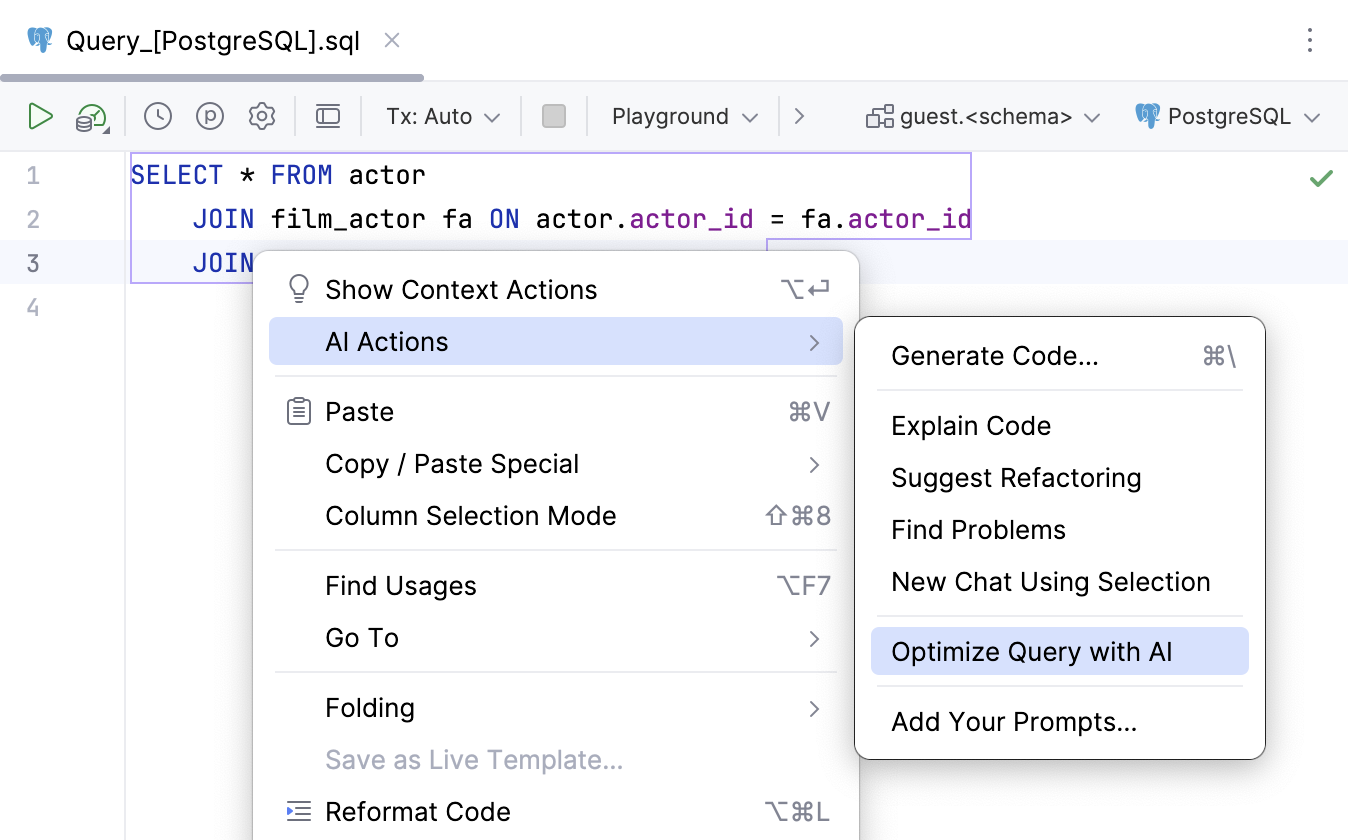This screenshot has width=1348, height=840.
Task: Open the Playground session dropdown
Action: click(x=683, y=116)
